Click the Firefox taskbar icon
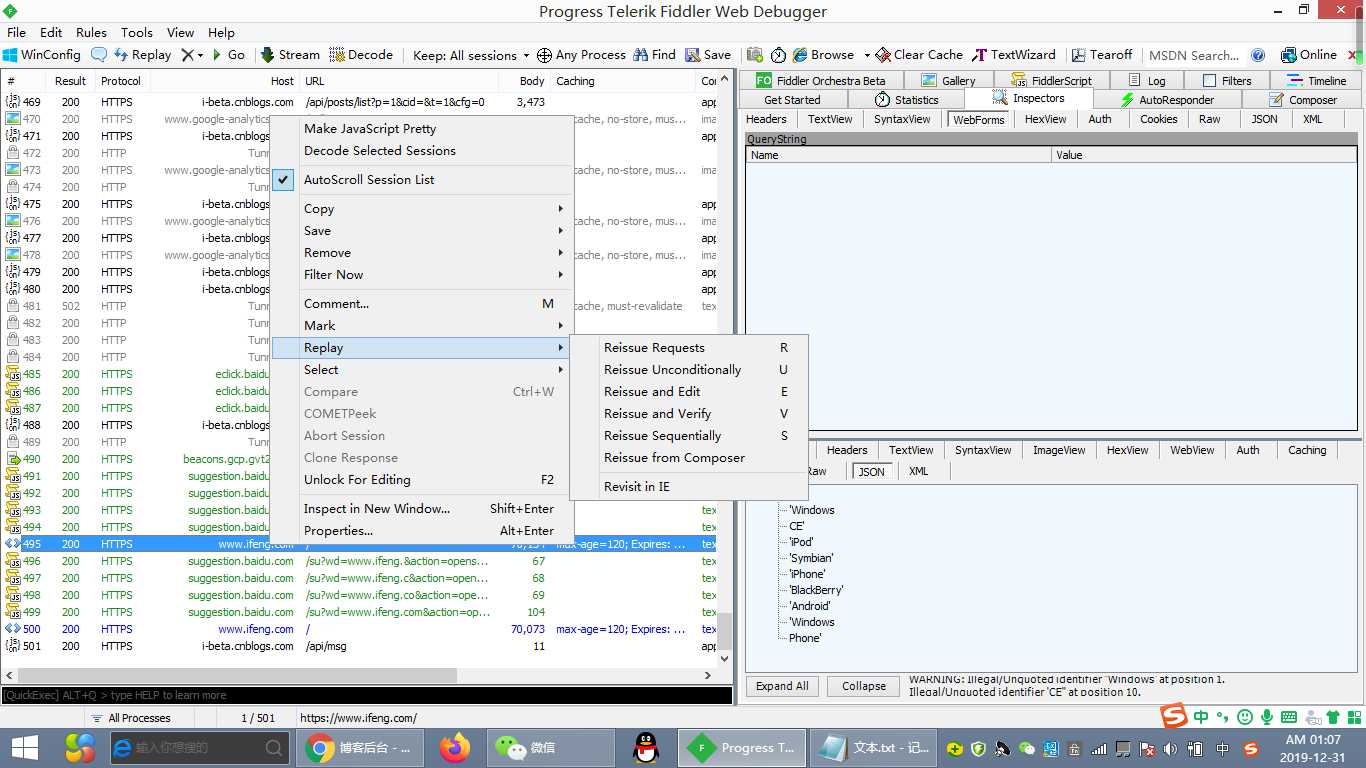The height and width of the screenshot is (768, 1366). (x=455, y=748)
